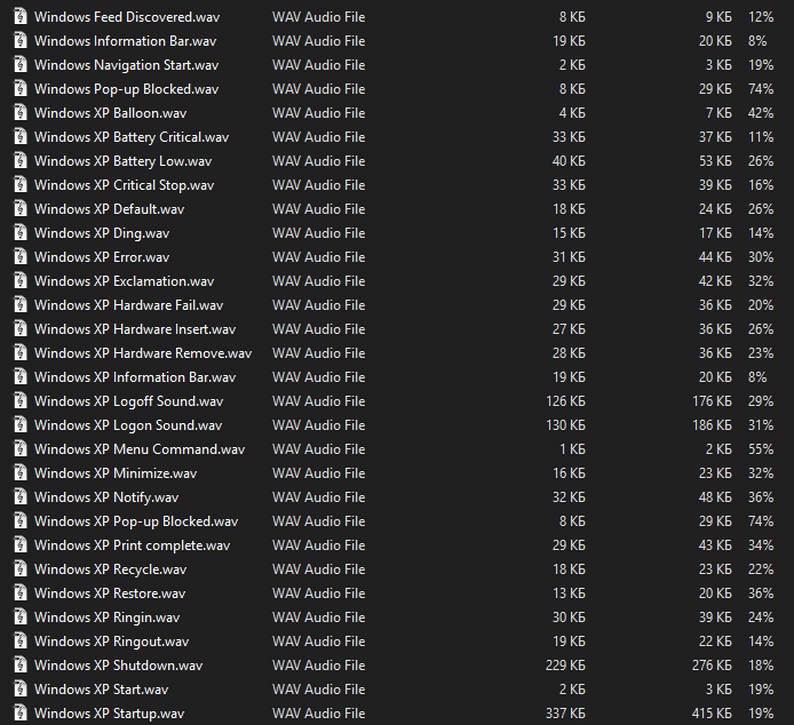Highlight the file name Windows XP Exclamation.wav
This screenshot has width=794, height=725.
(x=124, y=281)
